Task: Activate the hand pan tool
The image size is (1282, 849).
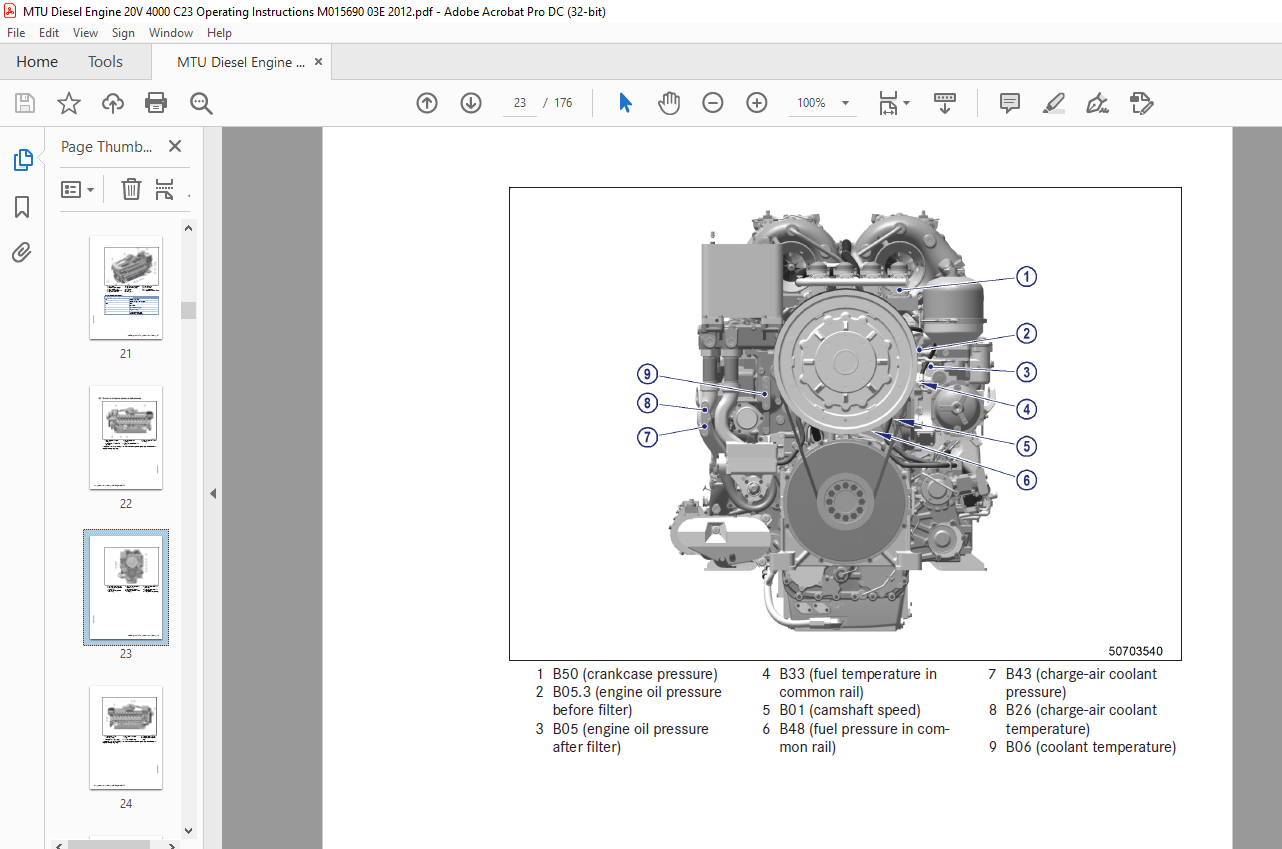Action: coord(669,103)
